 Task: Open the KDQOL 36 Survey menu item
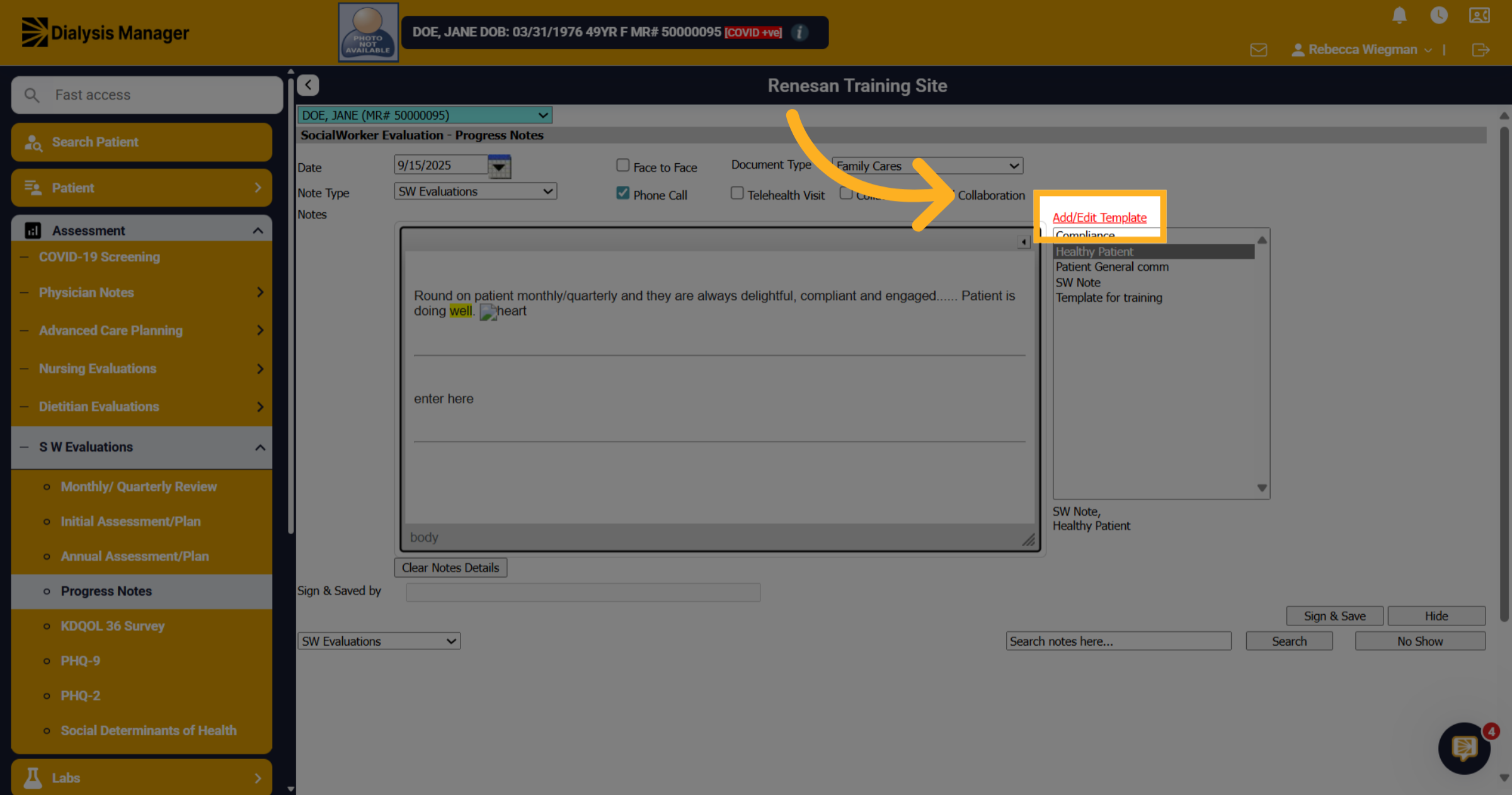click(112, 626)
